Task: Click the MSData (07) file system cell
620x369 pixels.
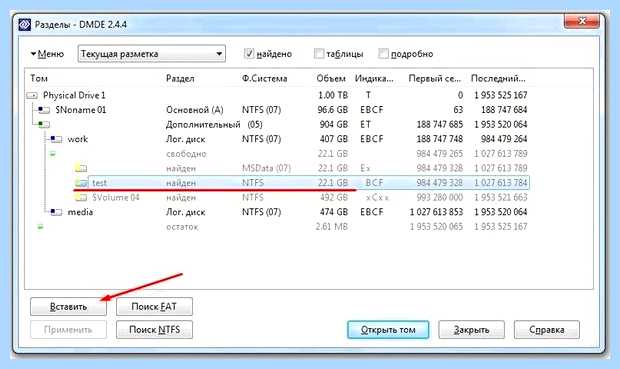Action: click(x=266, y=168)
